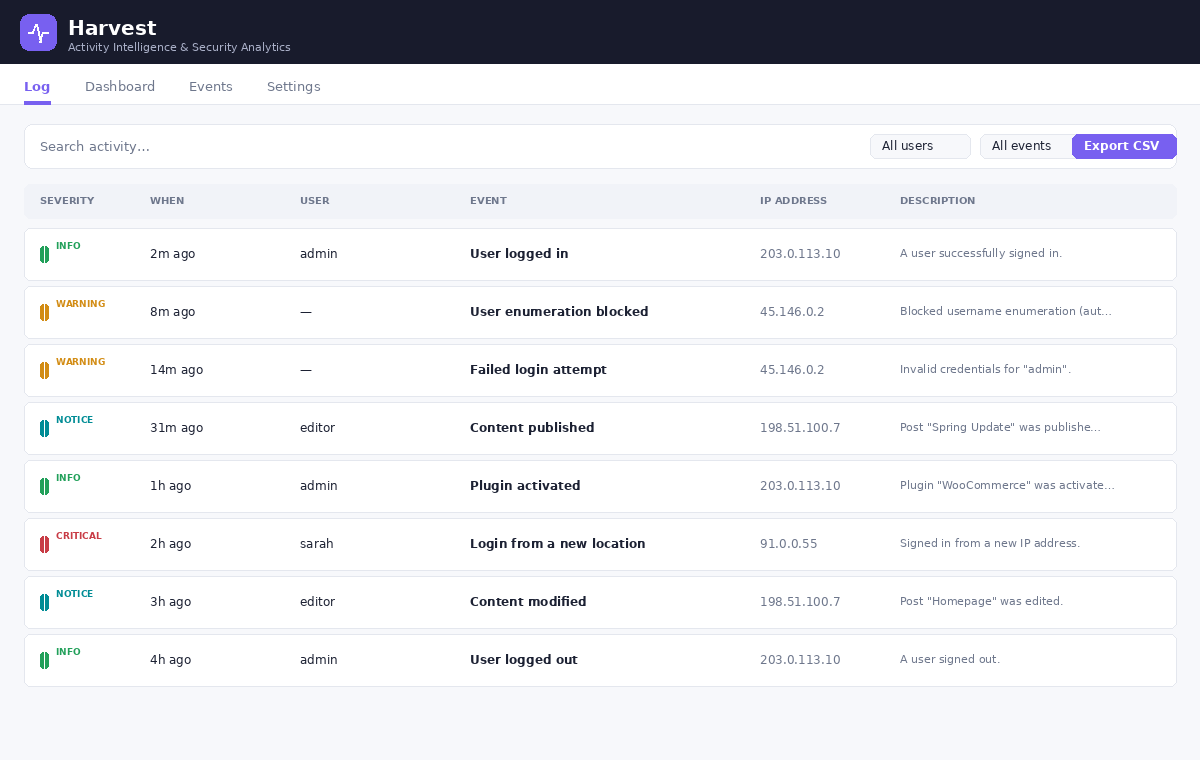Click the Harvest title in the header

point(112,28)
